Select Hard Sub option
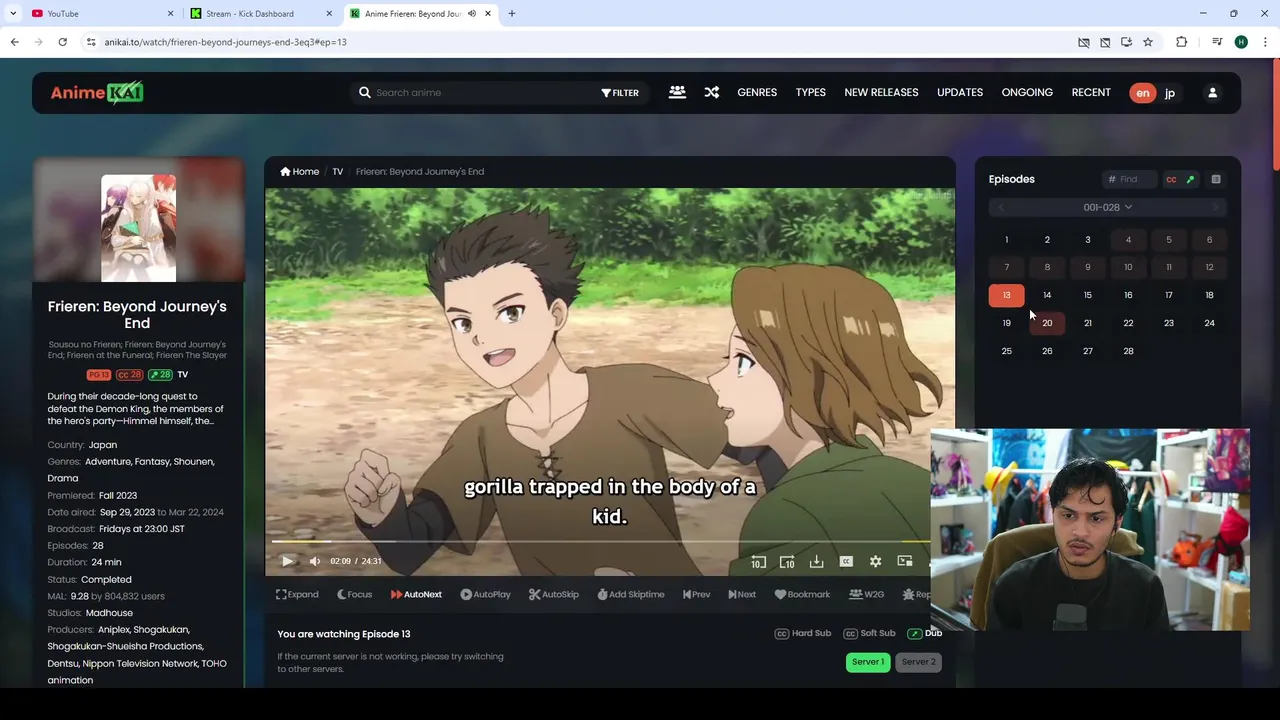This screenshot has height=720, width=1280. click(x=803, y=633)
